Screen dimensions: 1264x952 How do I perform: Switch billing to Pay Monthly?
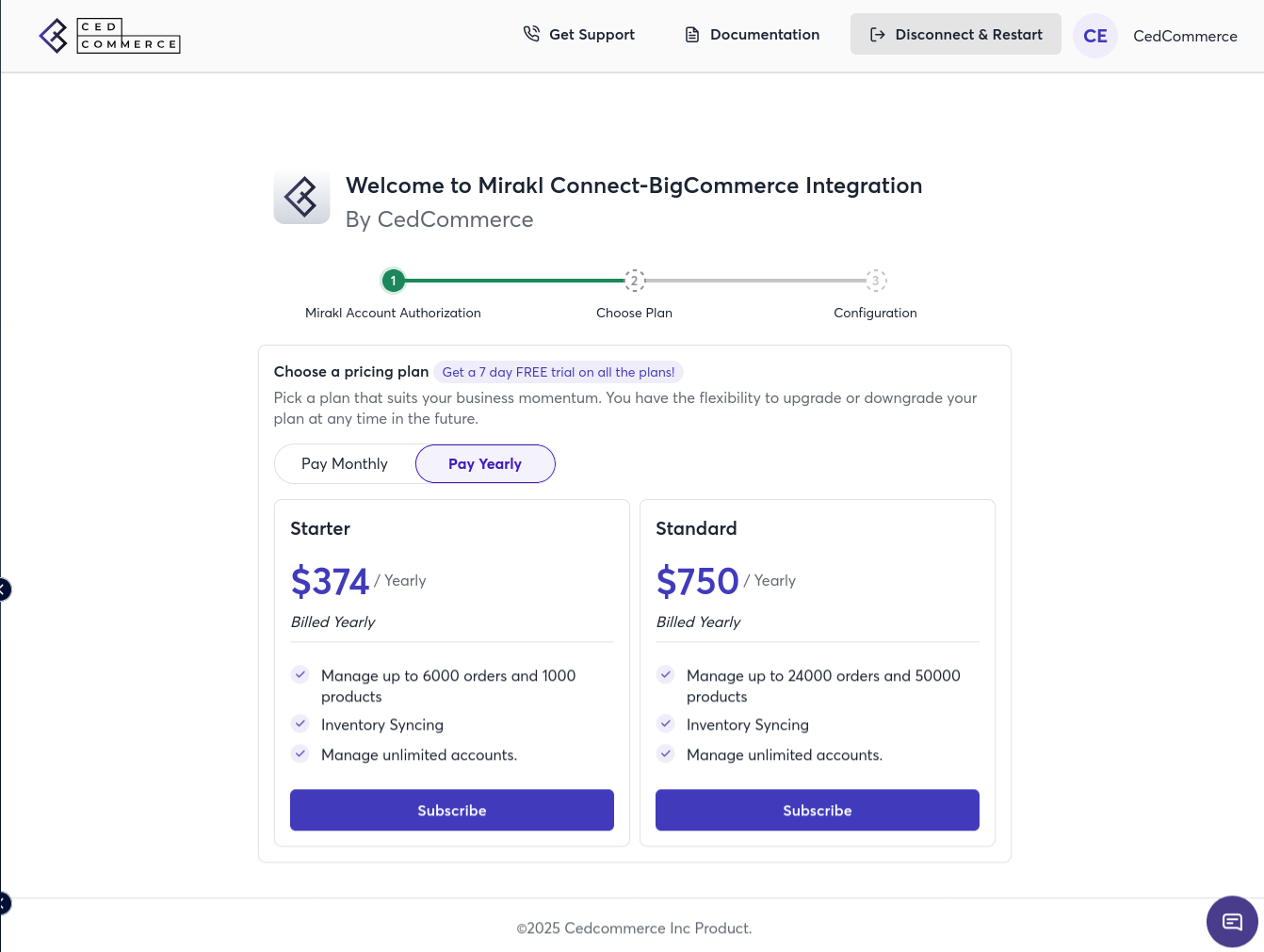[x=345, y=463]
